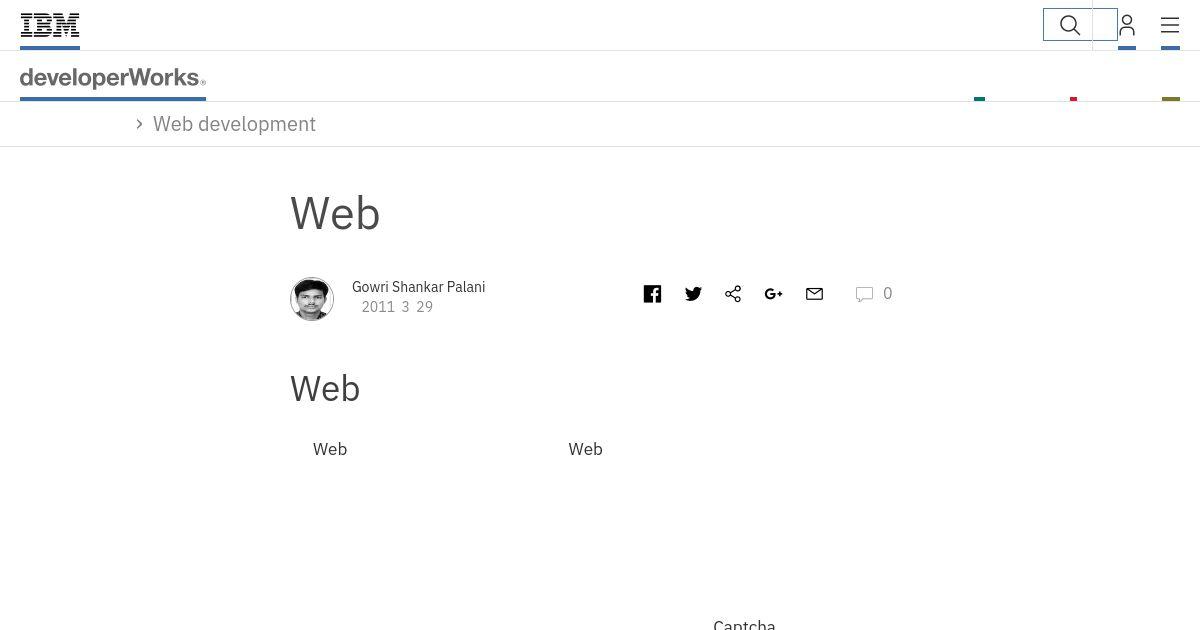
Task: Click the magnifying glass search icon
Action: click(x=1070, y=25)
